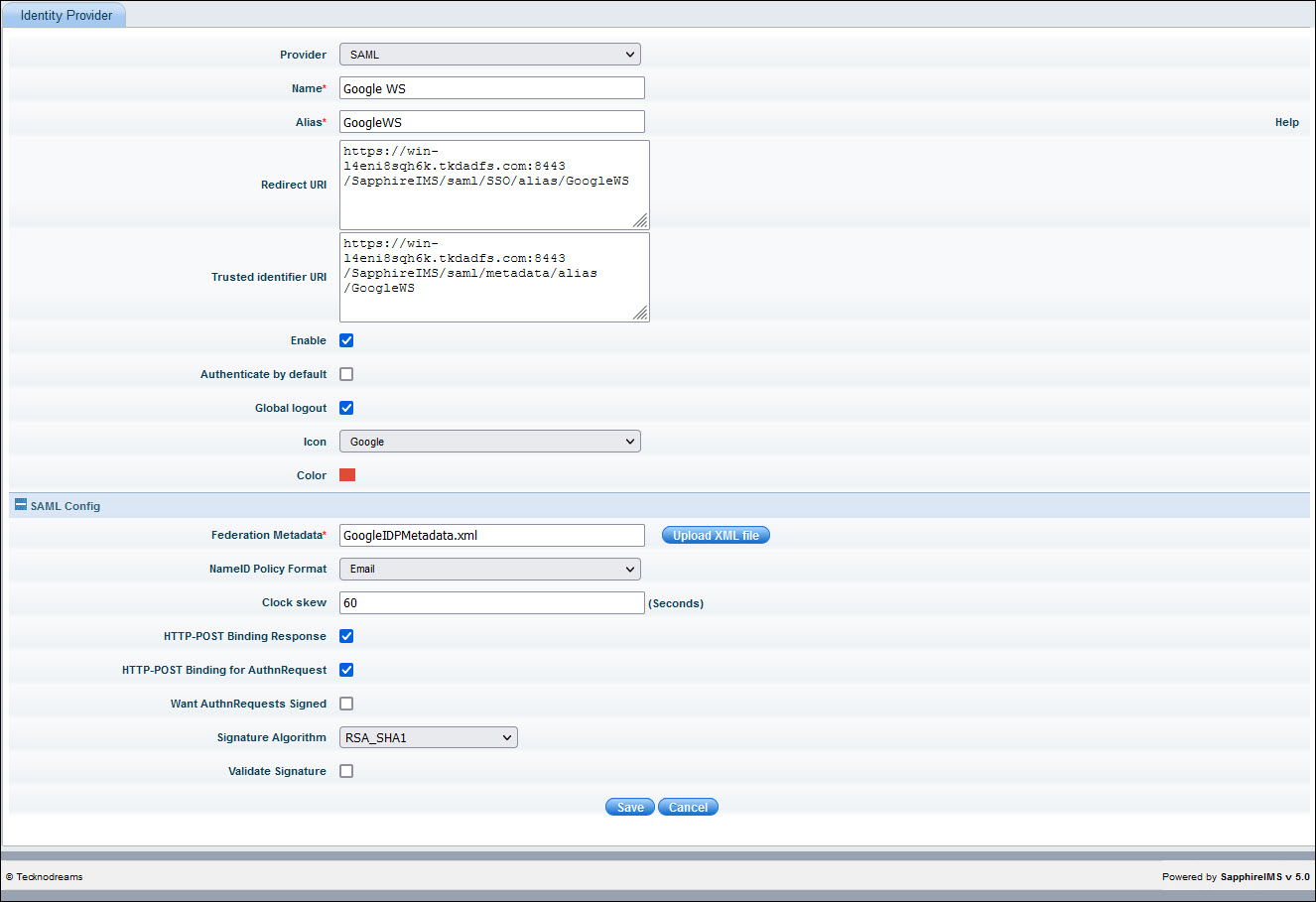Collapse the SAML Config section icon

(20, 505)
